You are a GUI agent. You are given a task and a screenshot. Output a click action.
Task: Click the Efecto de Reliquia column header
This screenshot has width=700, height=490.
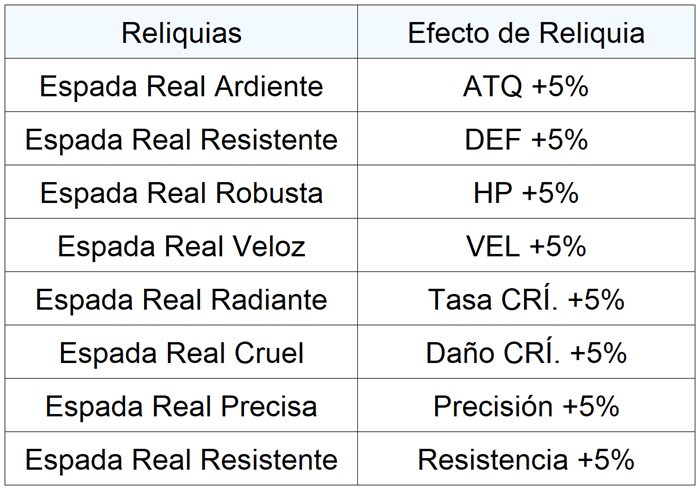525,33
